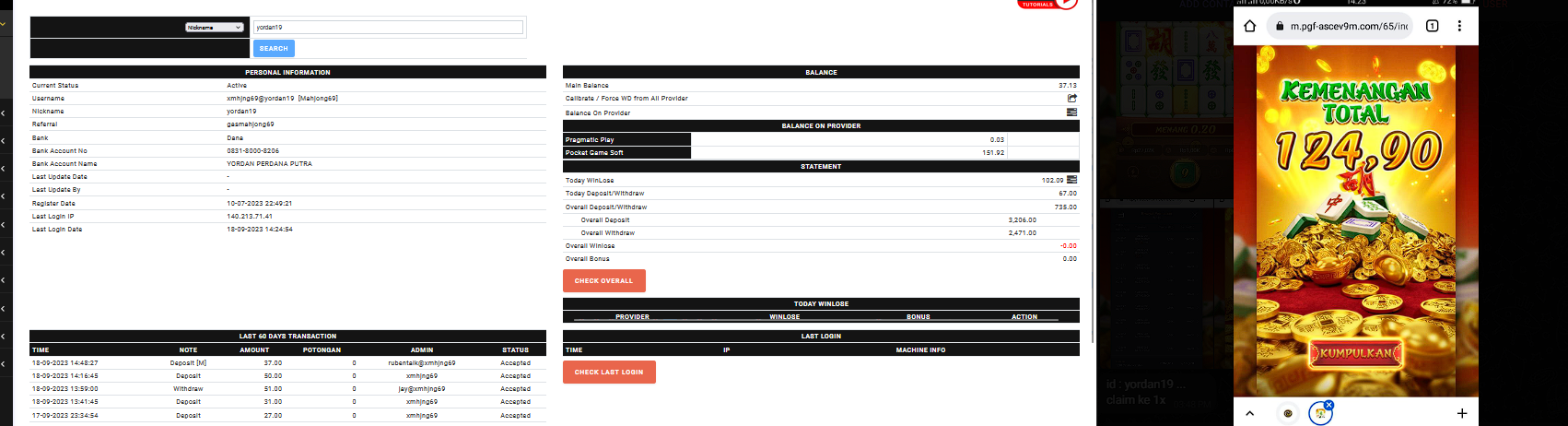The image size is (1568, 426).
Task: Click the Withdraw transaction note at 13:59:00
Action: [x=188, y=389]
